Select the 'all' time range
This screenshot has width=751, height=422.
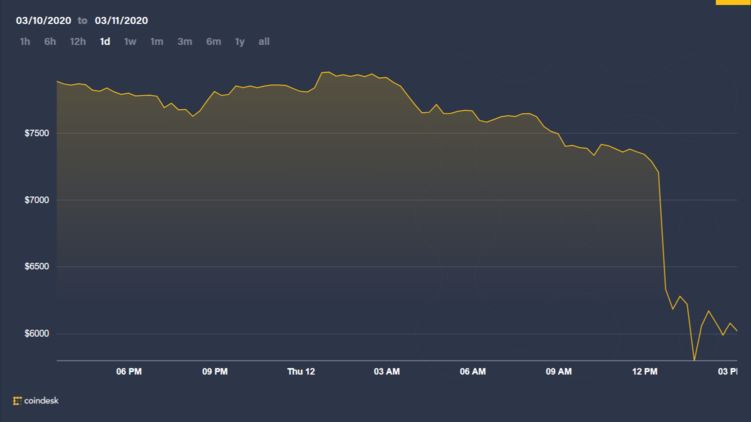click(264, 41)
